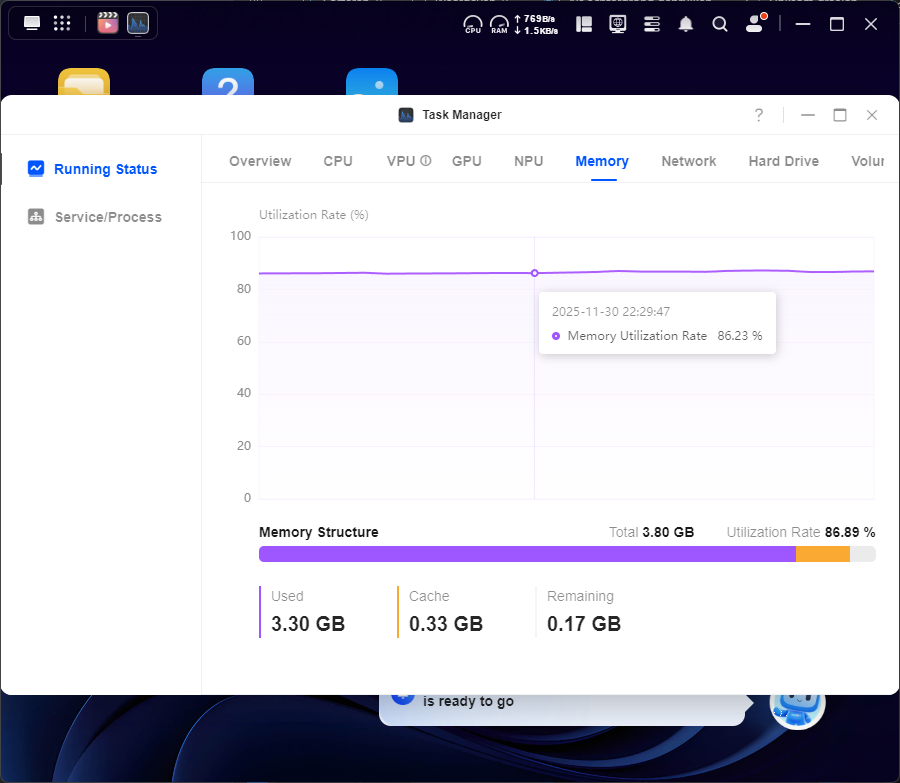Open the app grid launcher
This screenshot has height=783, width=900.
[x=62, y=23]
